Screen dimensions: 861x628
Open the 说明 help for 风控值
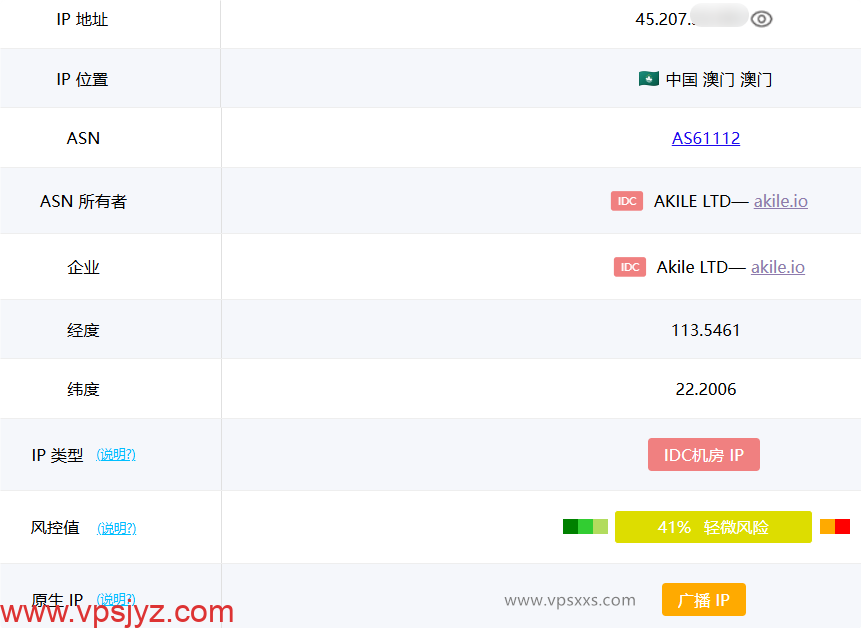pyautogui.click(x=116, y=528)
